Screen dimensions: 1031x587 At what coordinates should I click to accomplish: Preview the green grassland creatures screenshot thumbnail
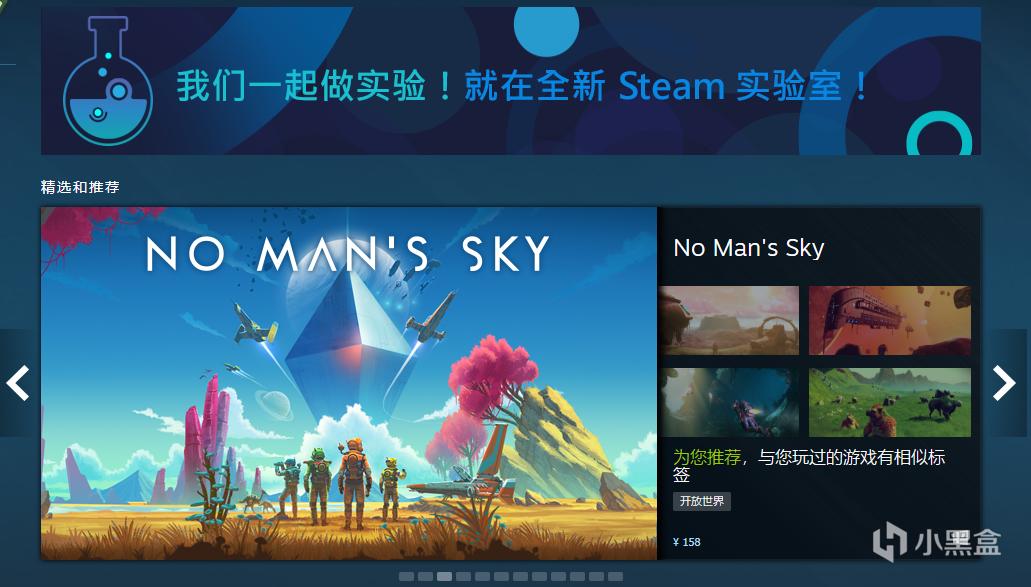point(890,402)
